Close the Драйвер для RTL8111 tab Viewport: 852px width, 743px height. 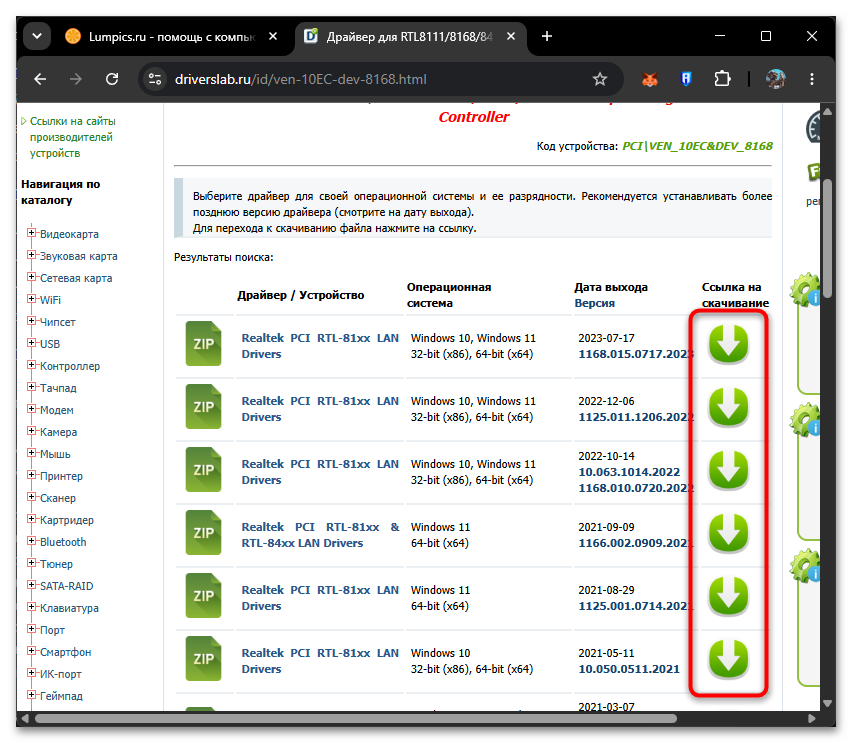(511, 36)
